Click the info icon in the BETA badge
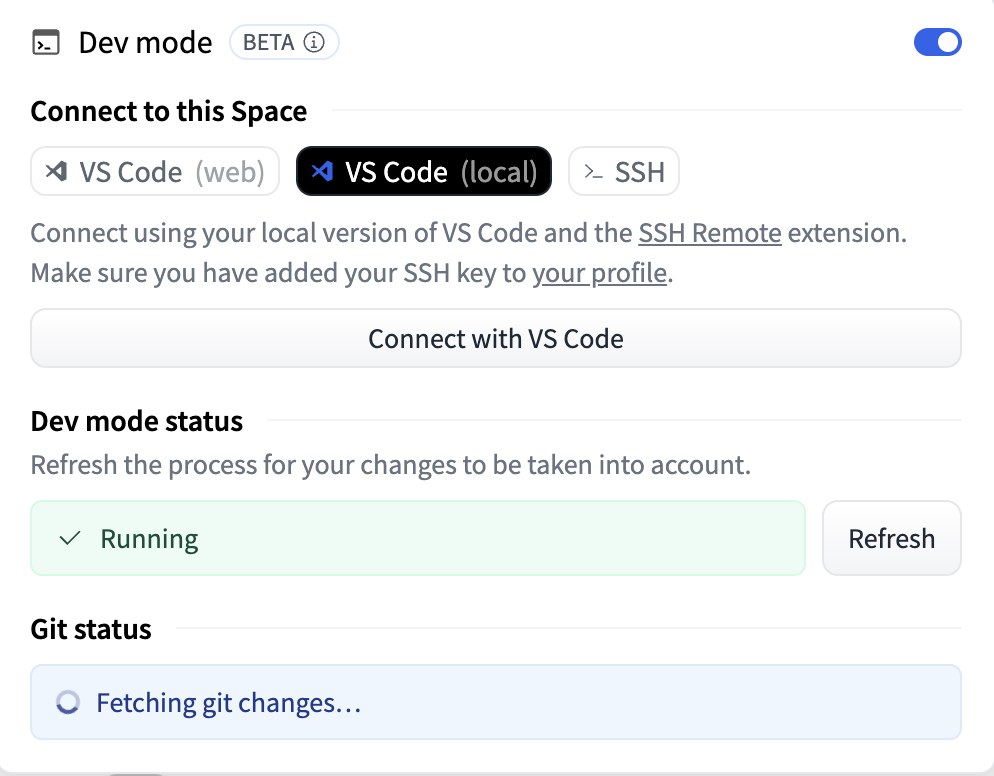 click(x=314, y=43)
